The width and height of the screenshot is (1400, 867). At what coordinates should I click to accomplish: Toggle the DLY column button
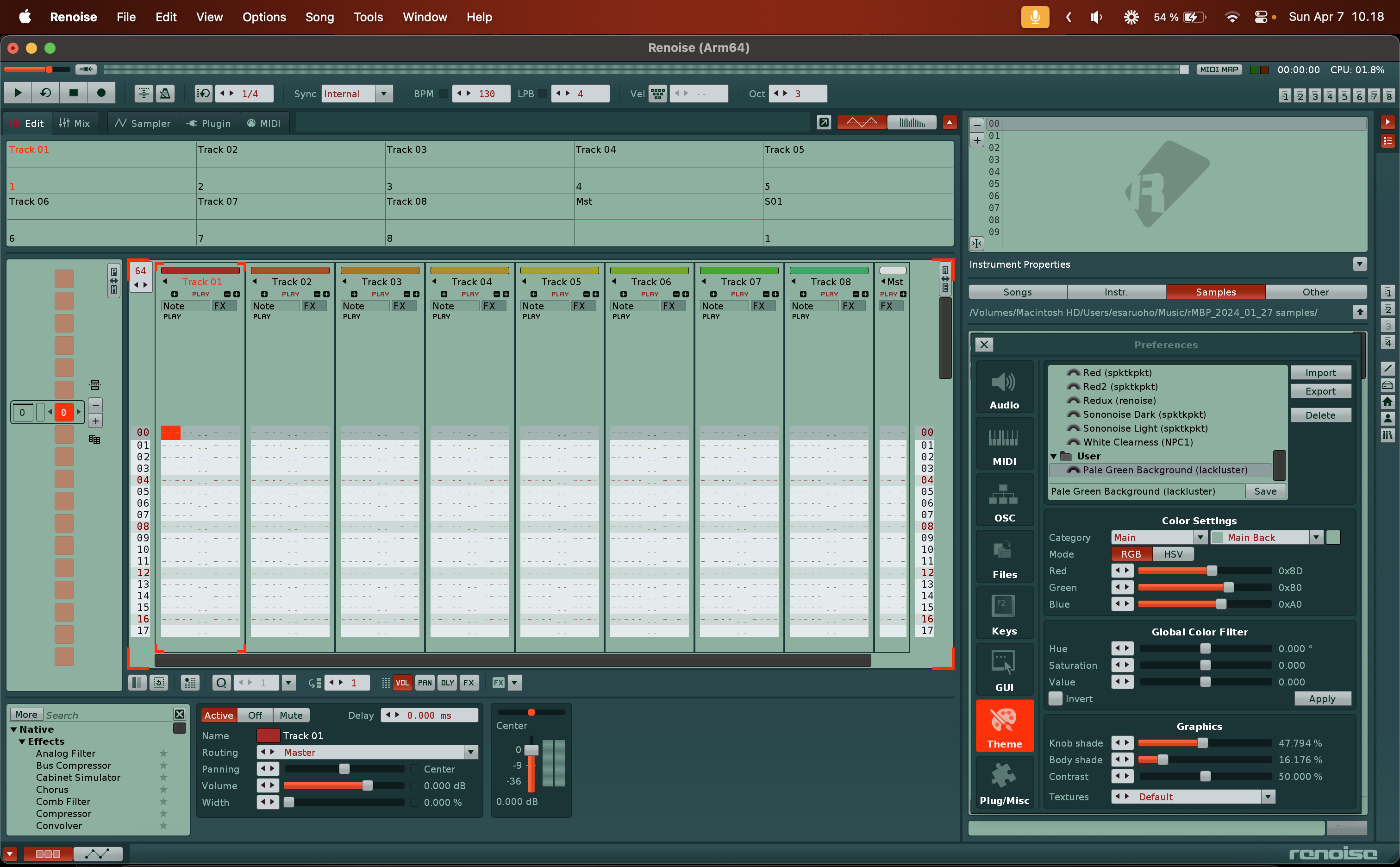447,682
